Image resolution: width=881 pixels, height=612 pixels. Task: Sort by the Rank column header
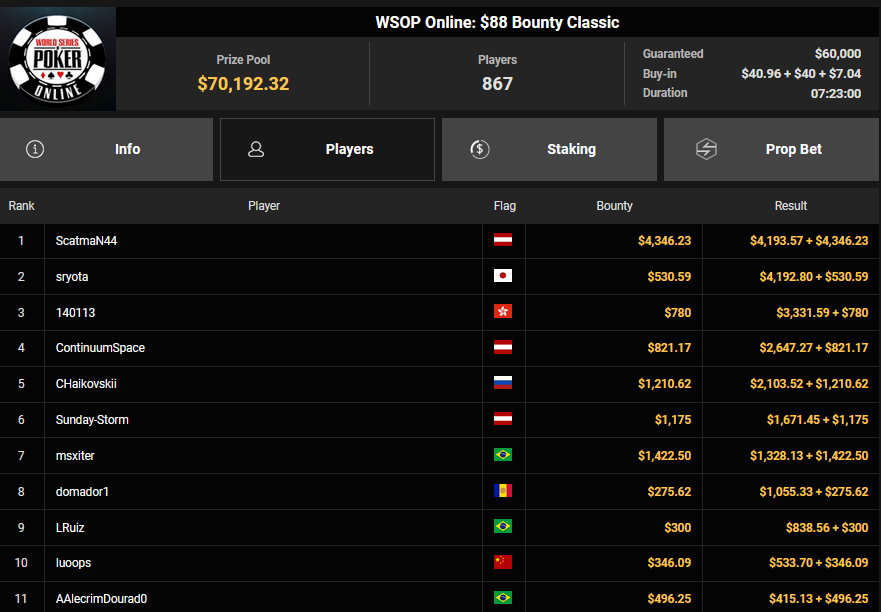(x=22, y=206)
